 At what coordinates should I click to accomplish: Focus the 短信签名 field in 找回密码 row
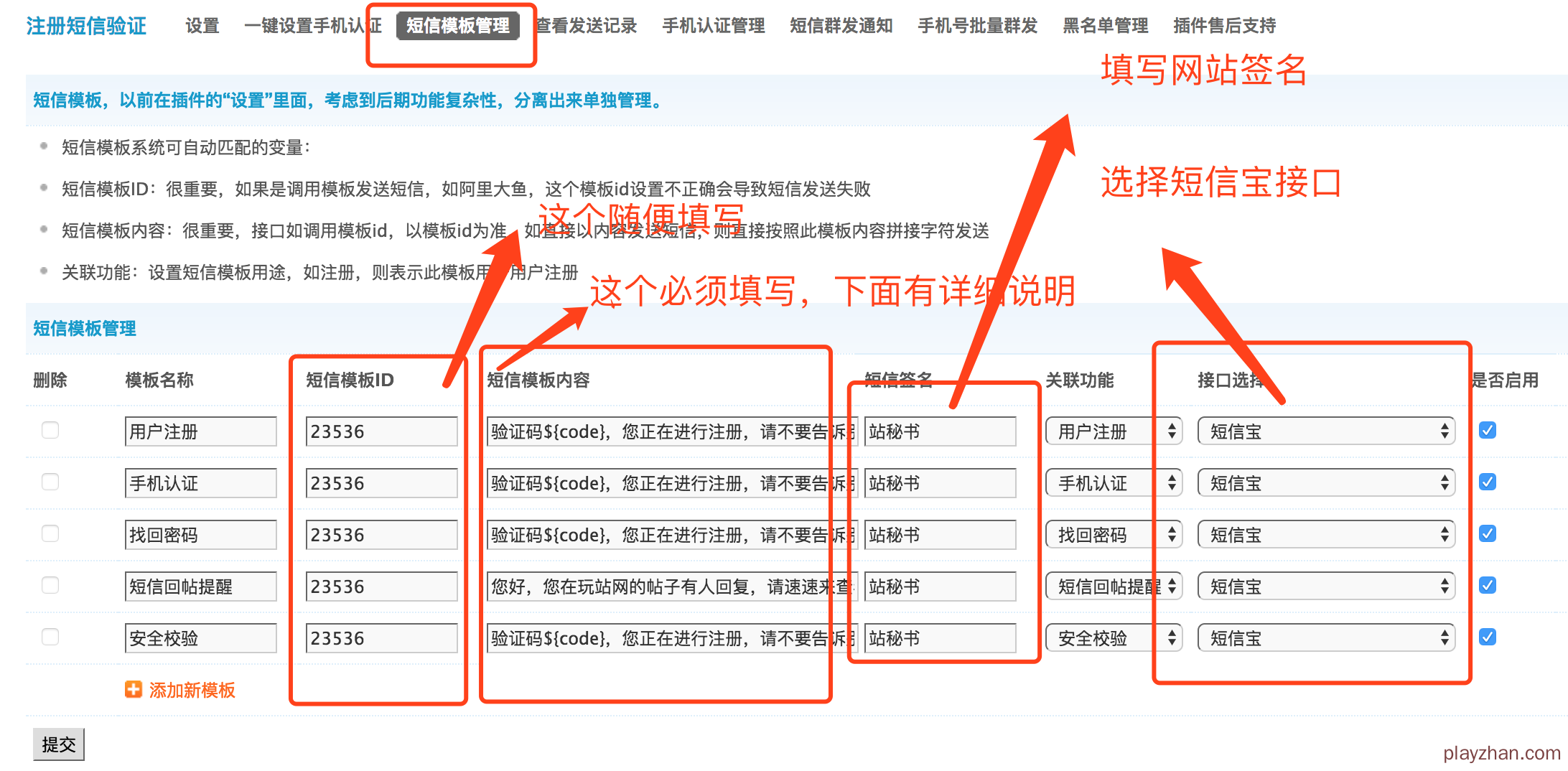pos(939,535)
